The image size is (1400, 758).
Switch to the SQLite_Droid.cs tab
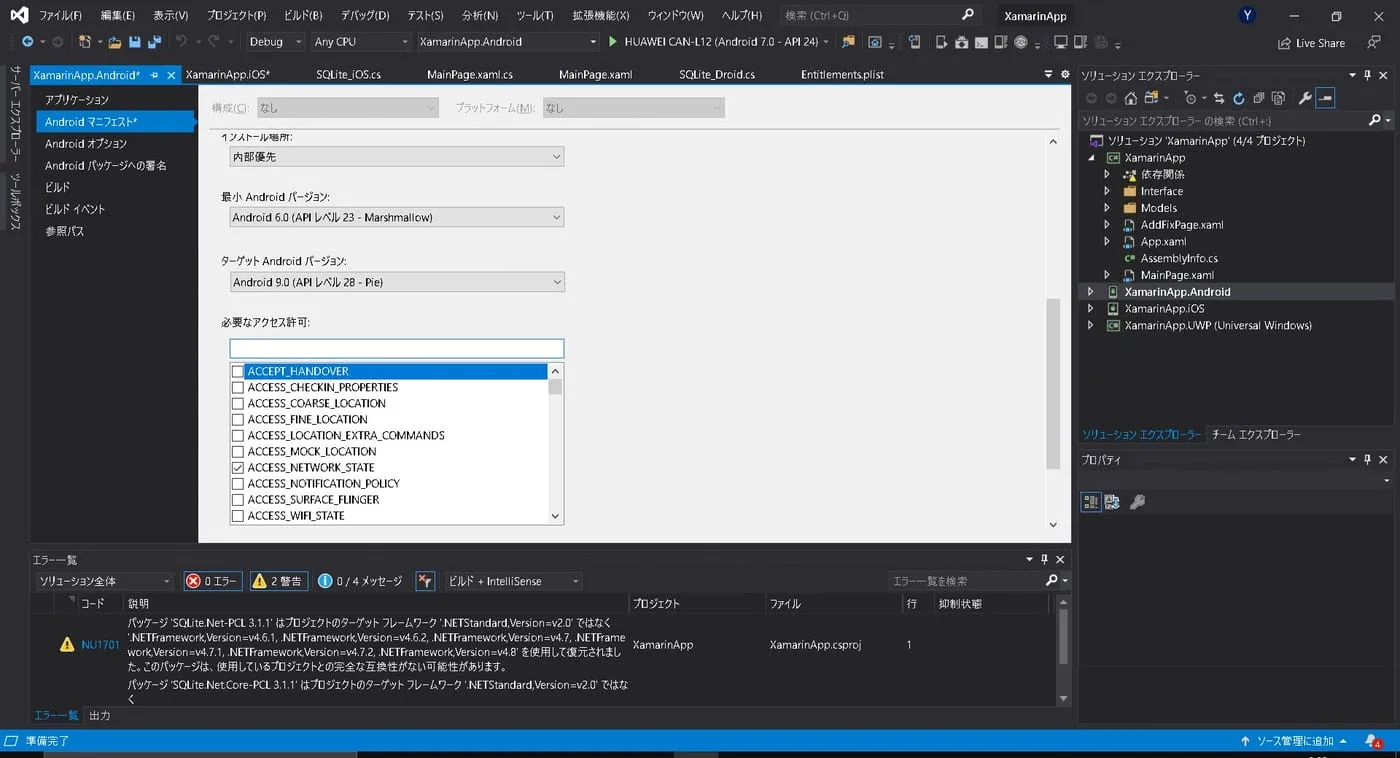pos(717,75)
